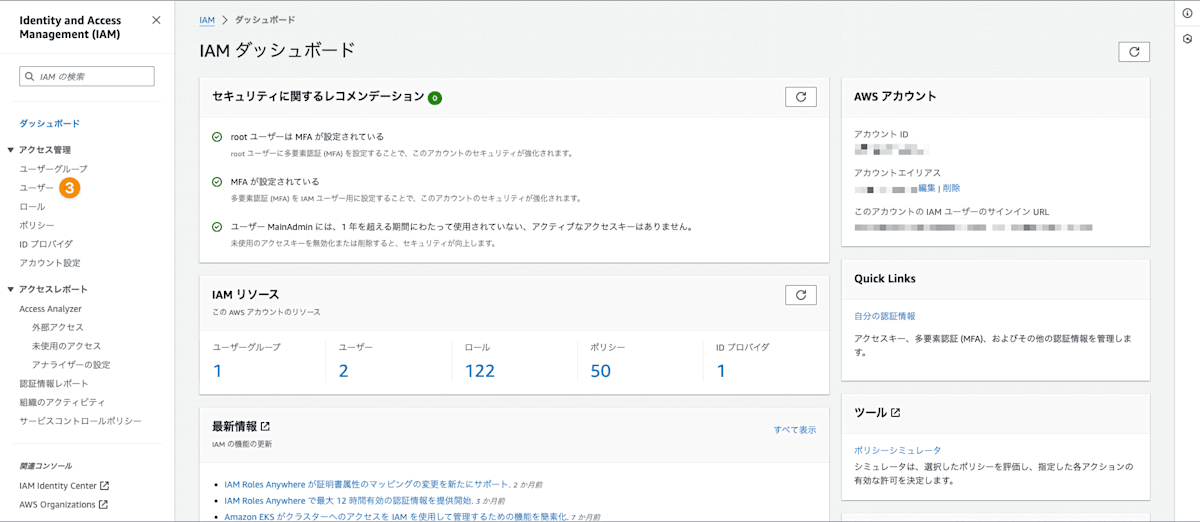
Task: Click external link icon beside AWS Organizations
Action: [104, 505]
